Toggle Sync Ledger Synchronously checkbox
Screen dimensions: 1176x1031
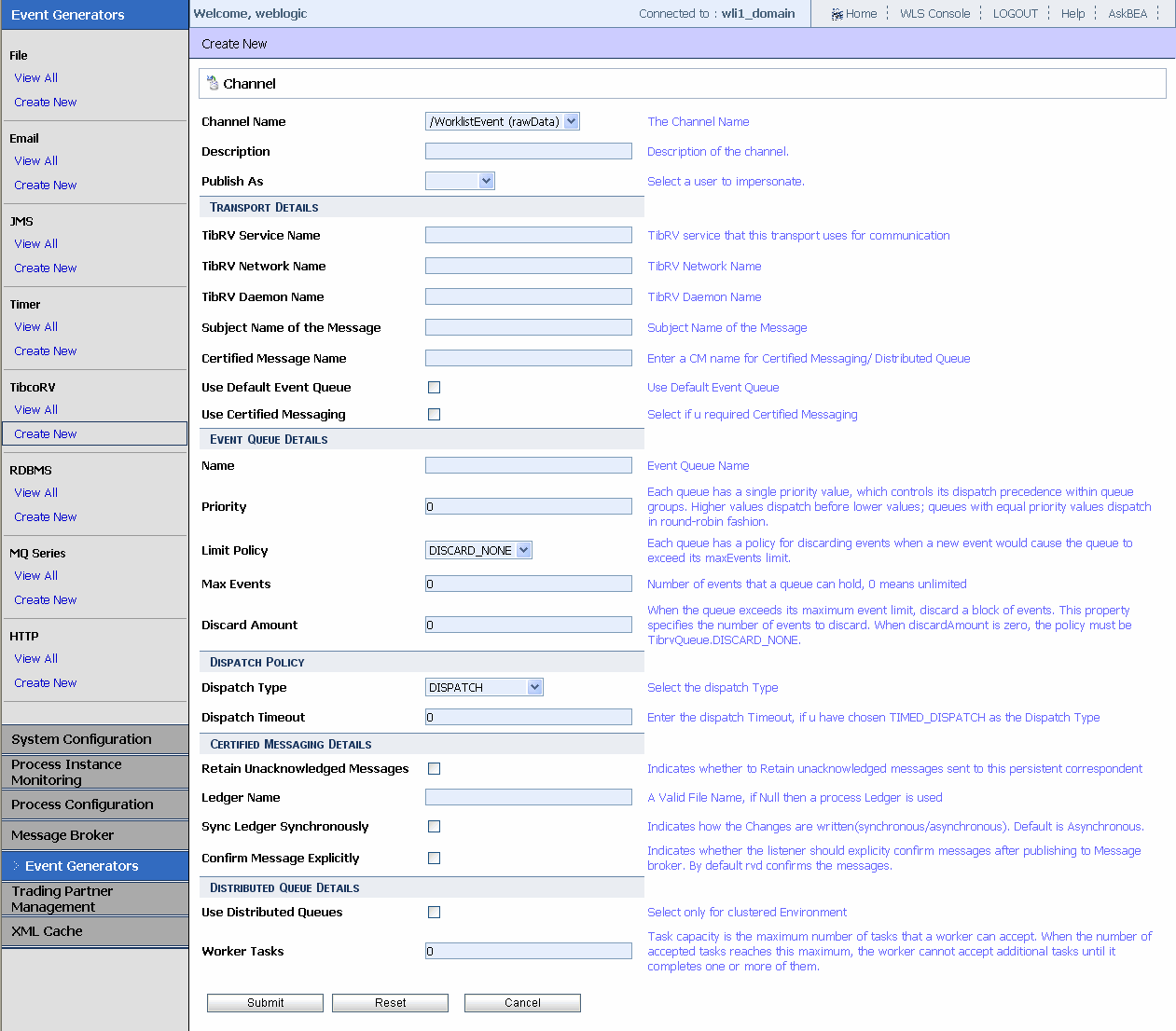tap(434, 826)
